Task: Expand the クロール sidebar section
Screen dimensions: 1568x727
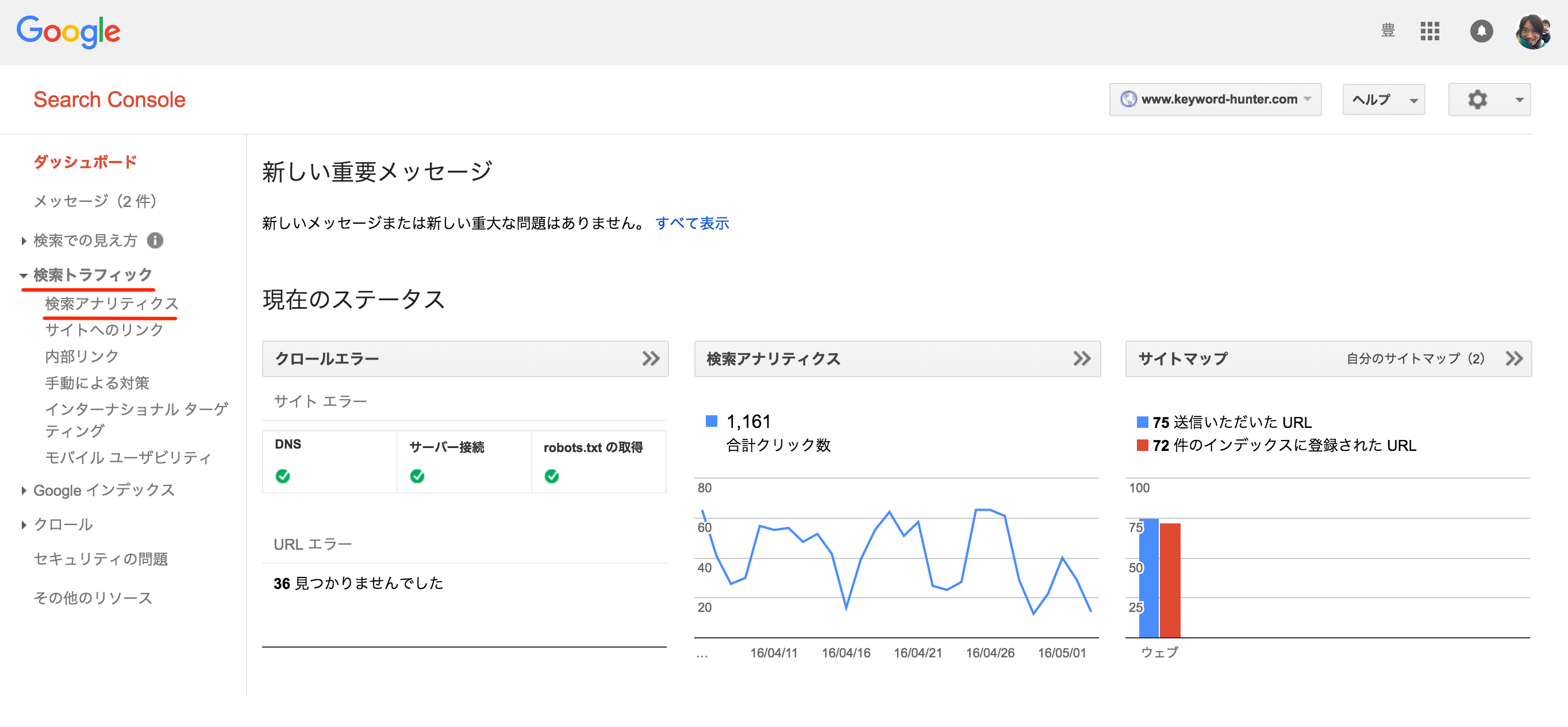Action: point(63,524)
